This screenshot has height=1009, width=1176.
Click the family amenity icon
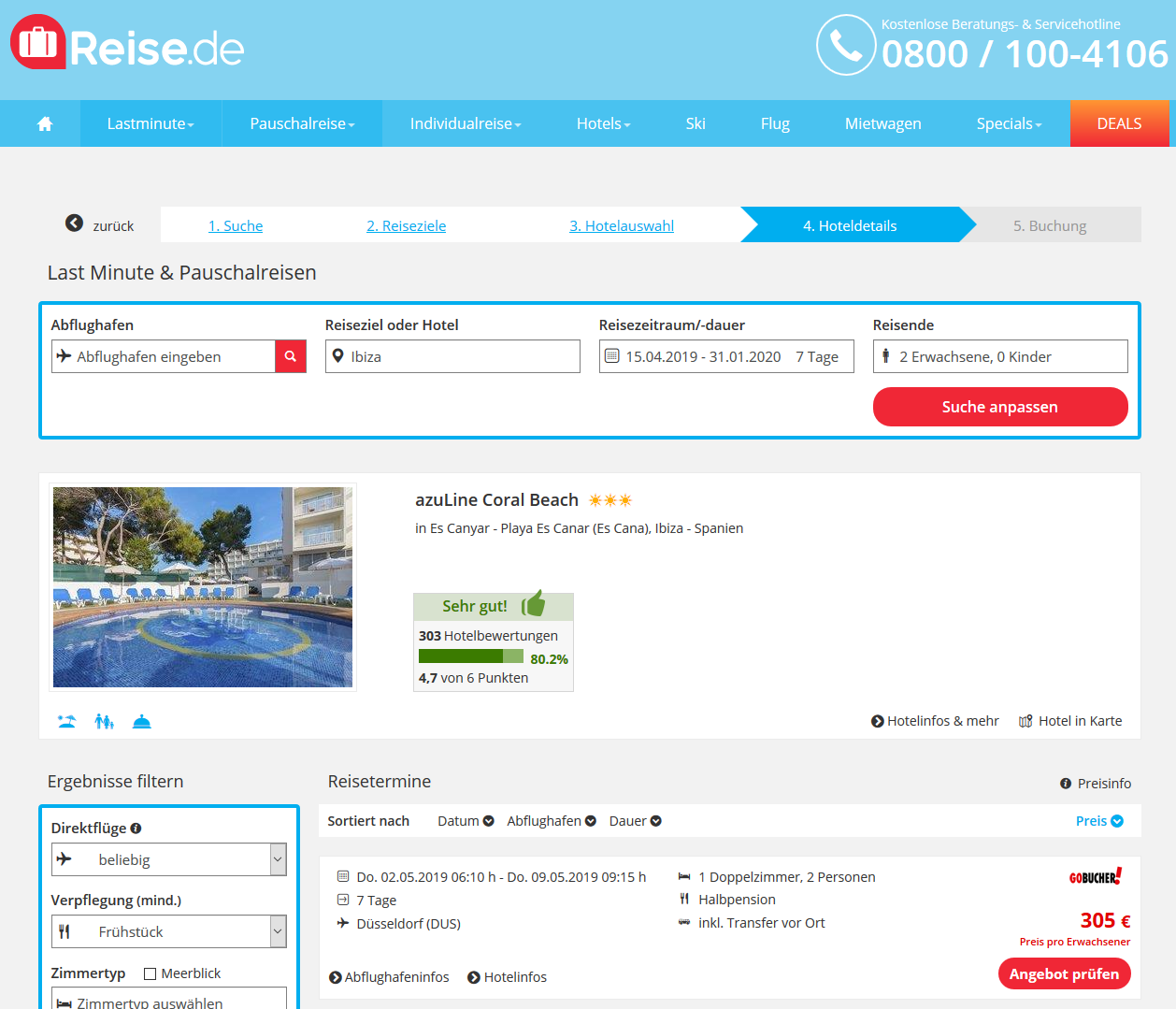[x=104, y=721]
